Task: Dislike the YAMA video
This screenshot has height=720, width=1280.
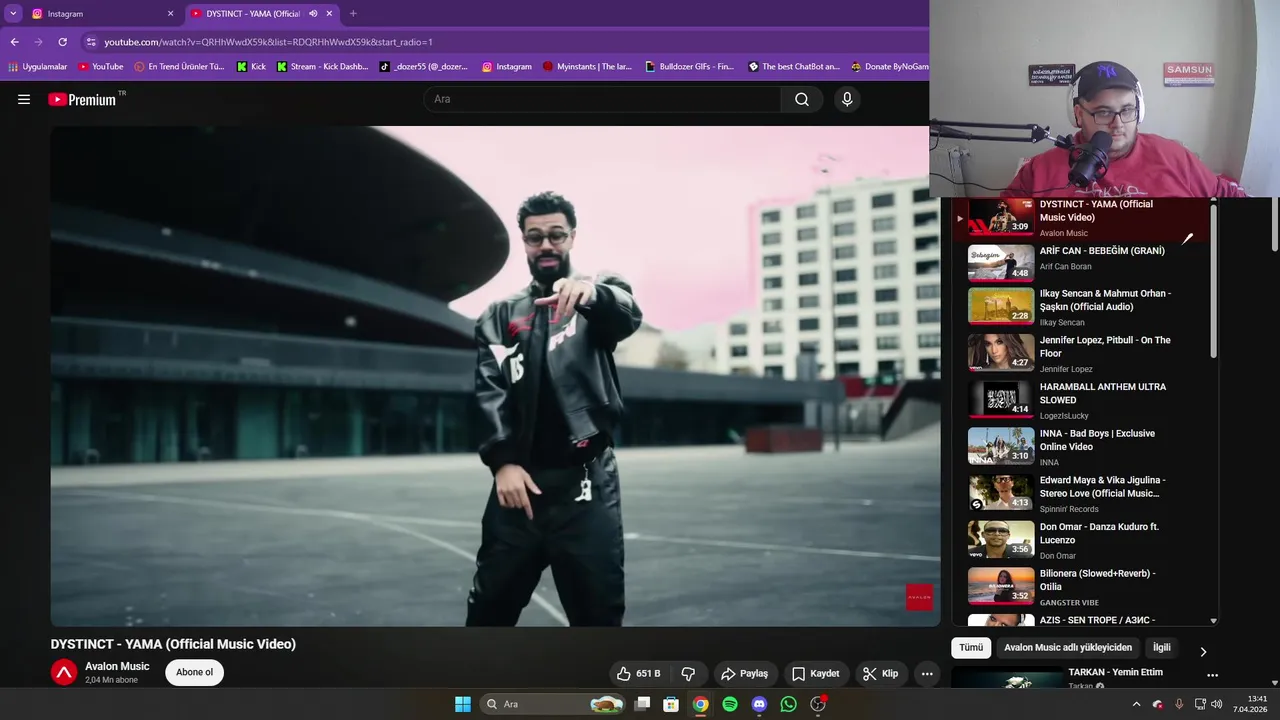Action: (x=688, y=674)
